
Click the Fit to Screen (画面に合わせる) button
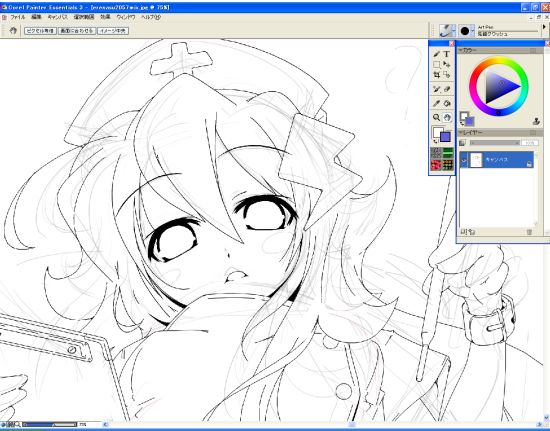76,31
